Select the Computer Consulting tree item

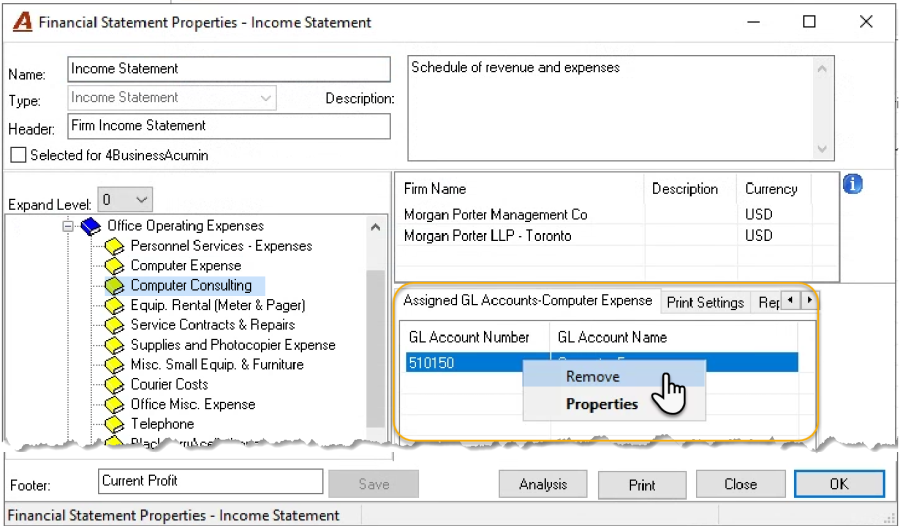click(x=191, y=285)
